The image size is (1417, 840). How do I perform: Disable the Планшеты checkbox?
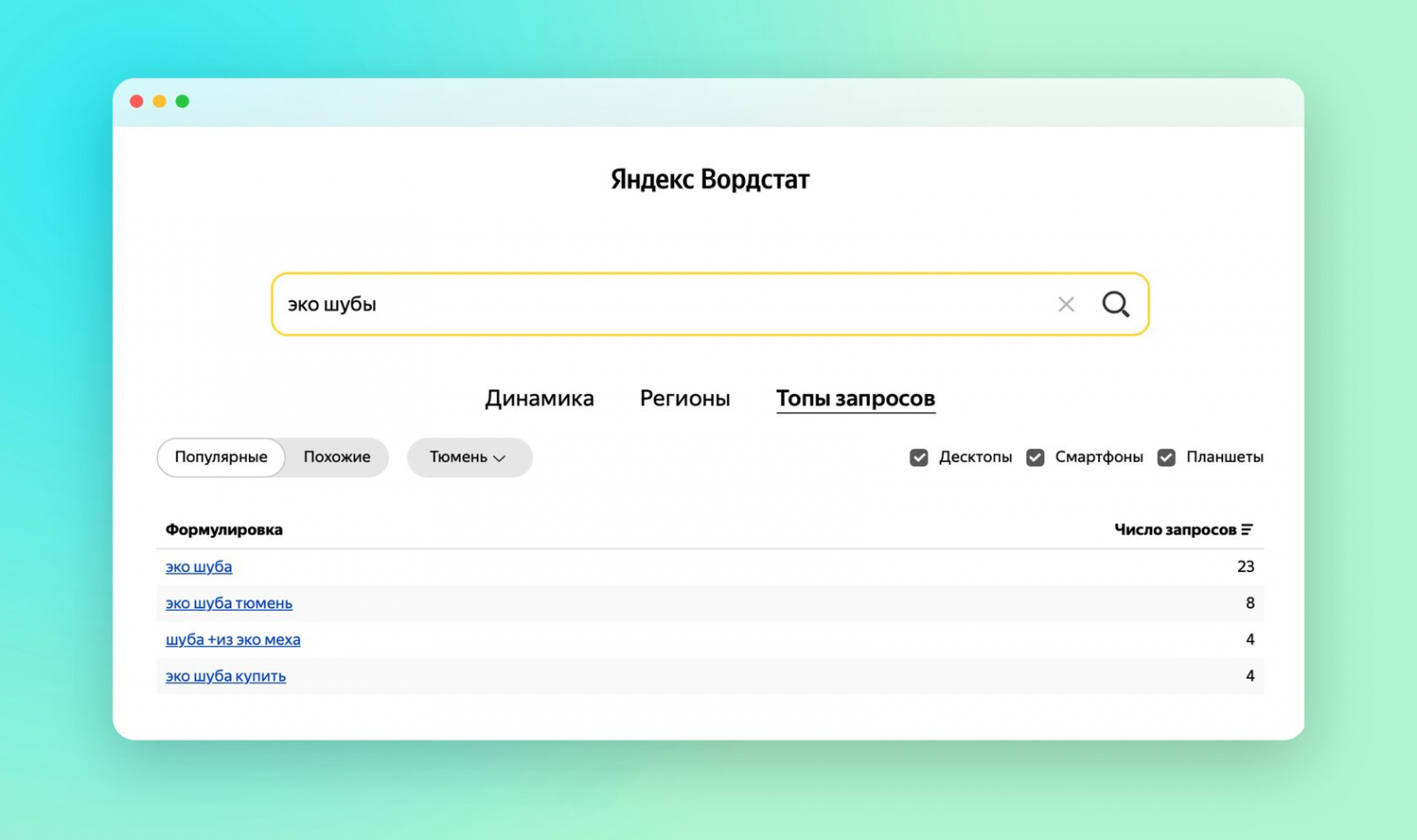(x=1166, y=458)
